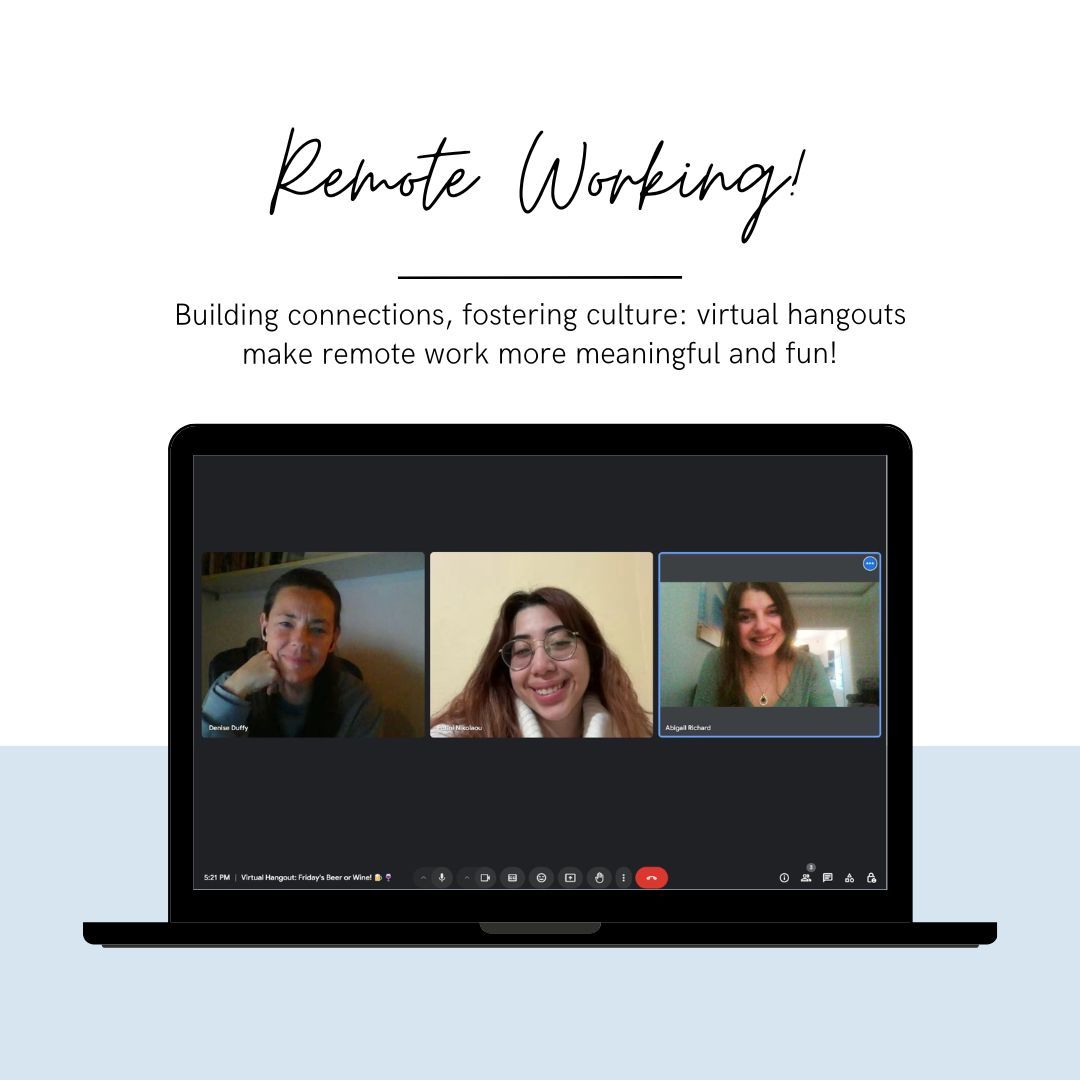
Task: Leave the call with red hang-up button
Action: click(x=651, y=878)
